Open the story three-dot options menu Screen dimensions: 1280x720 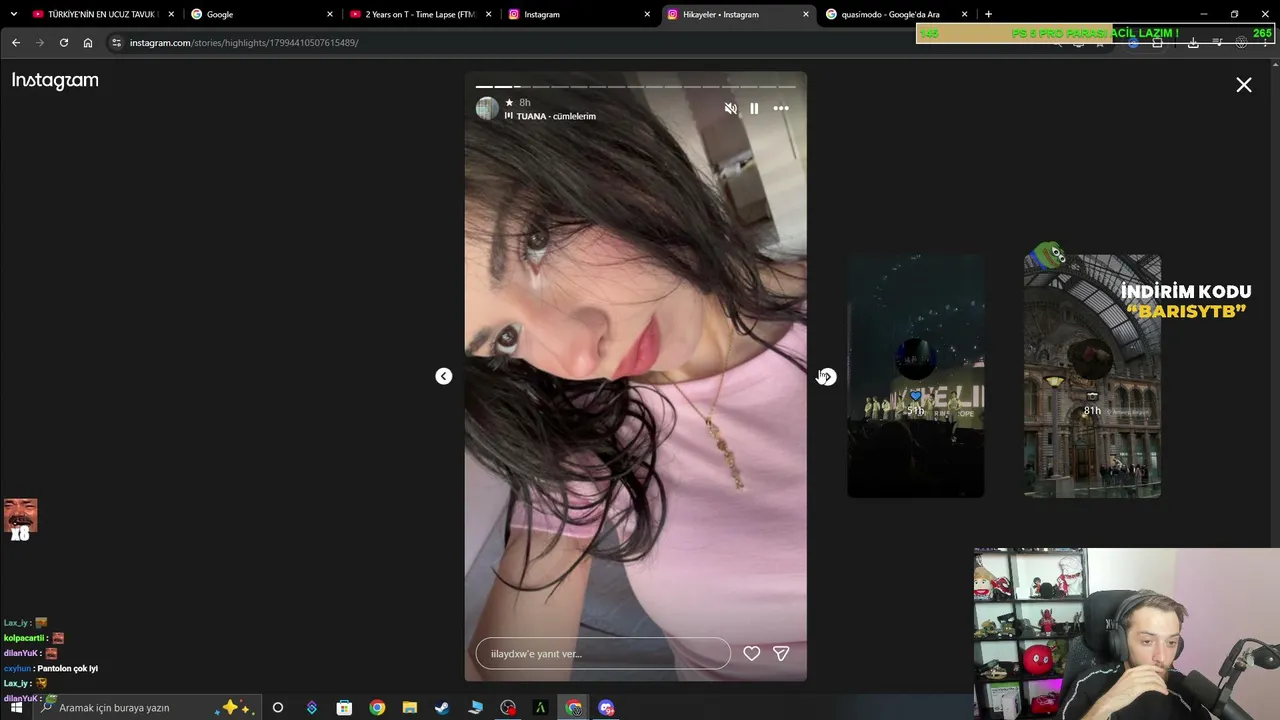click(x=781, y=108)
